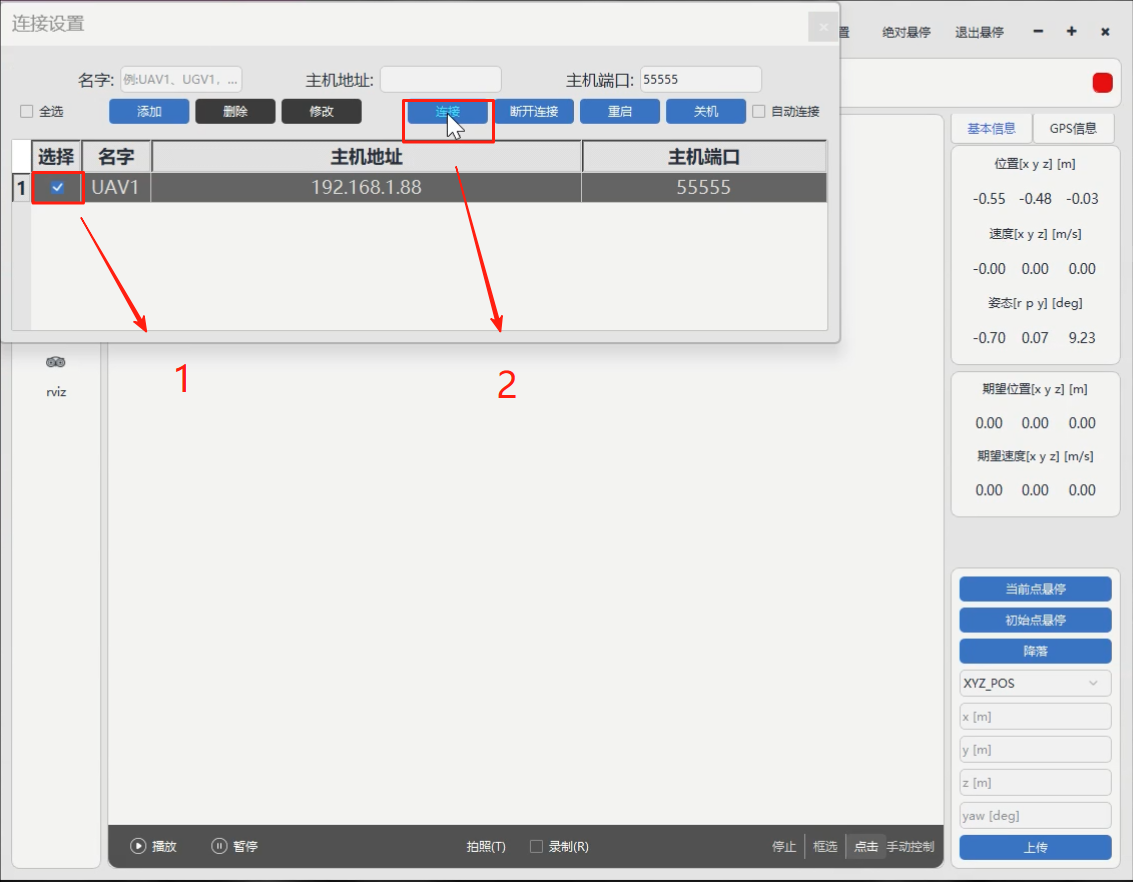
Task: Switch to the GPS信息 tab
Action: click(1072, 128)
